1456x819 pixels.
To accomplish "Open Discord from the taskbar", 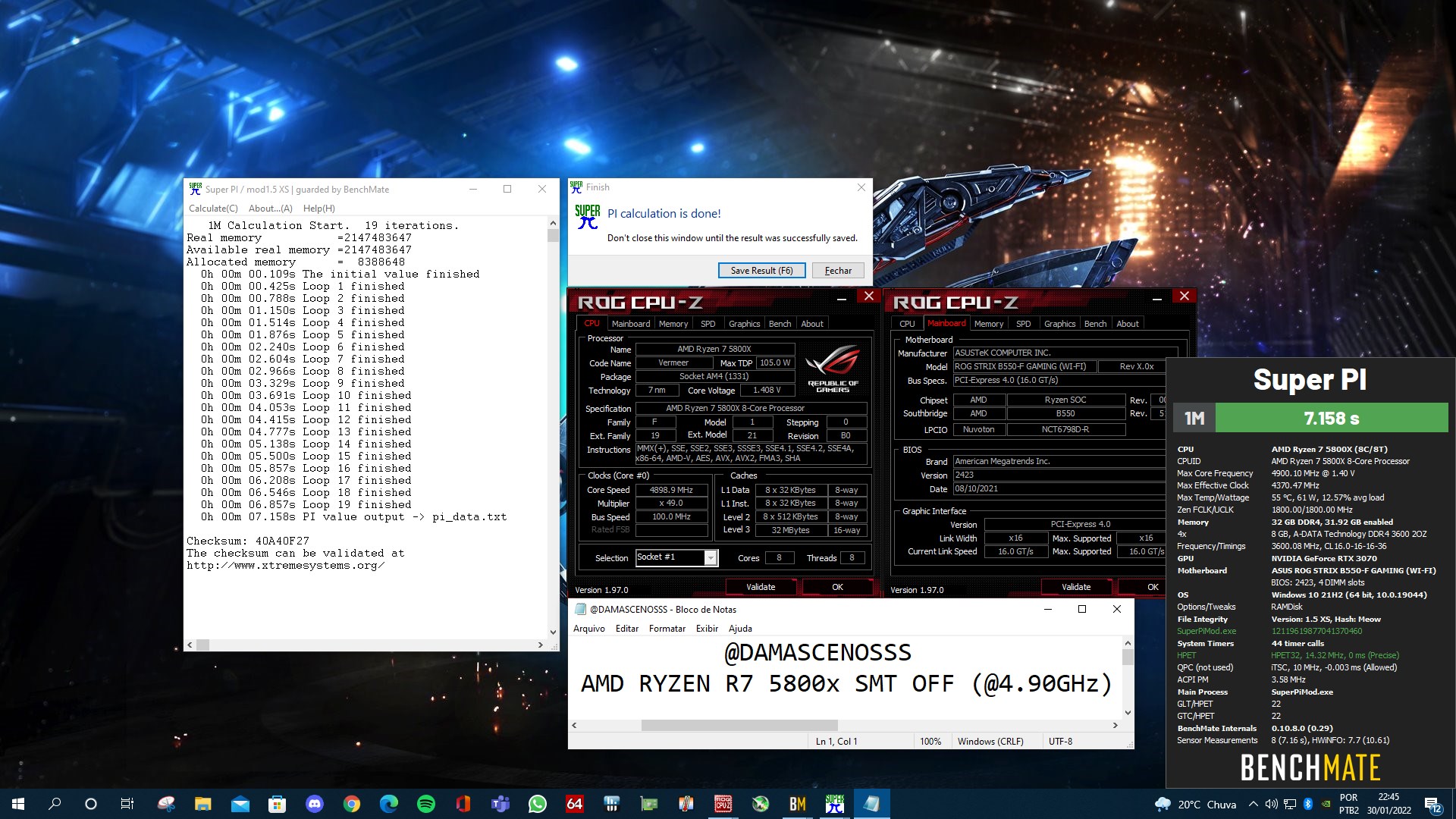I will 314,804.
